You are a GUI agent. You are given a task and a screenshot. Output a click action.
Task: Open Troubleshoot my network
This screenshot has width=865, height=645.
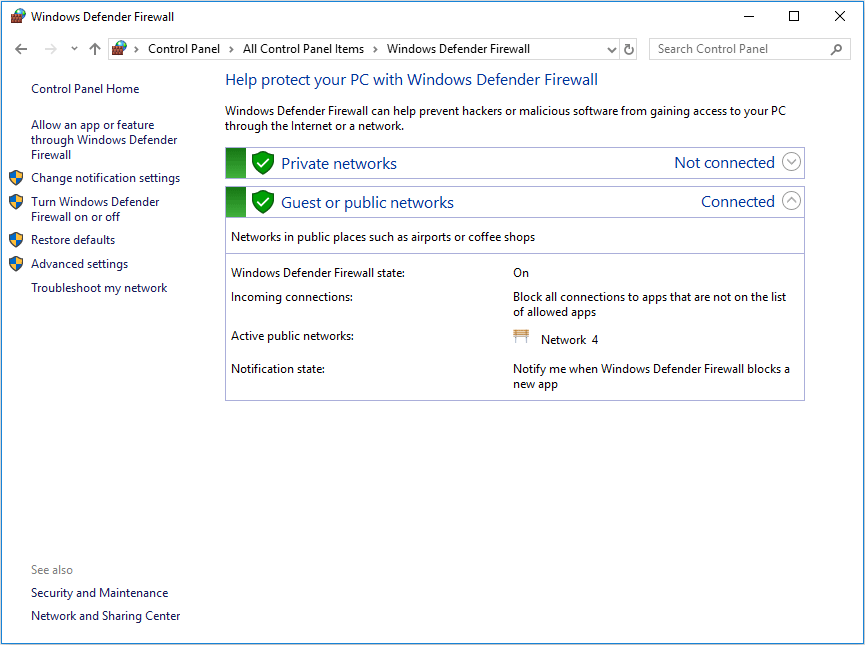tap(99, 288)
